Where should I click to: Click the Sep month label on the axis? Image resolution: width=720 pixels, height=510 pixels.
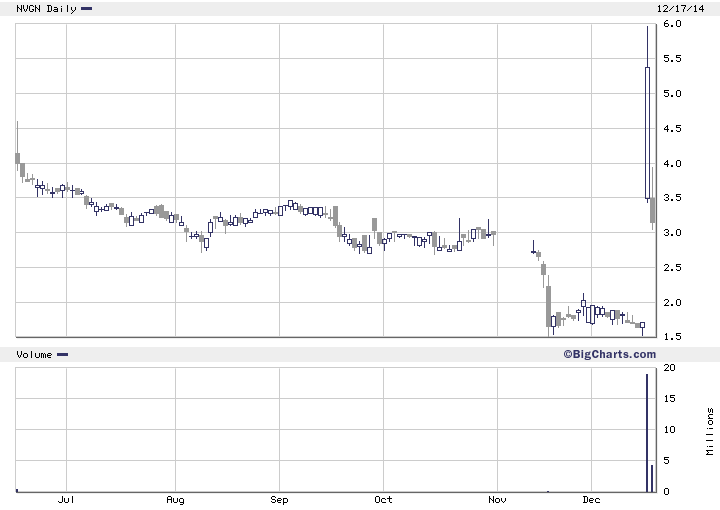279,500
